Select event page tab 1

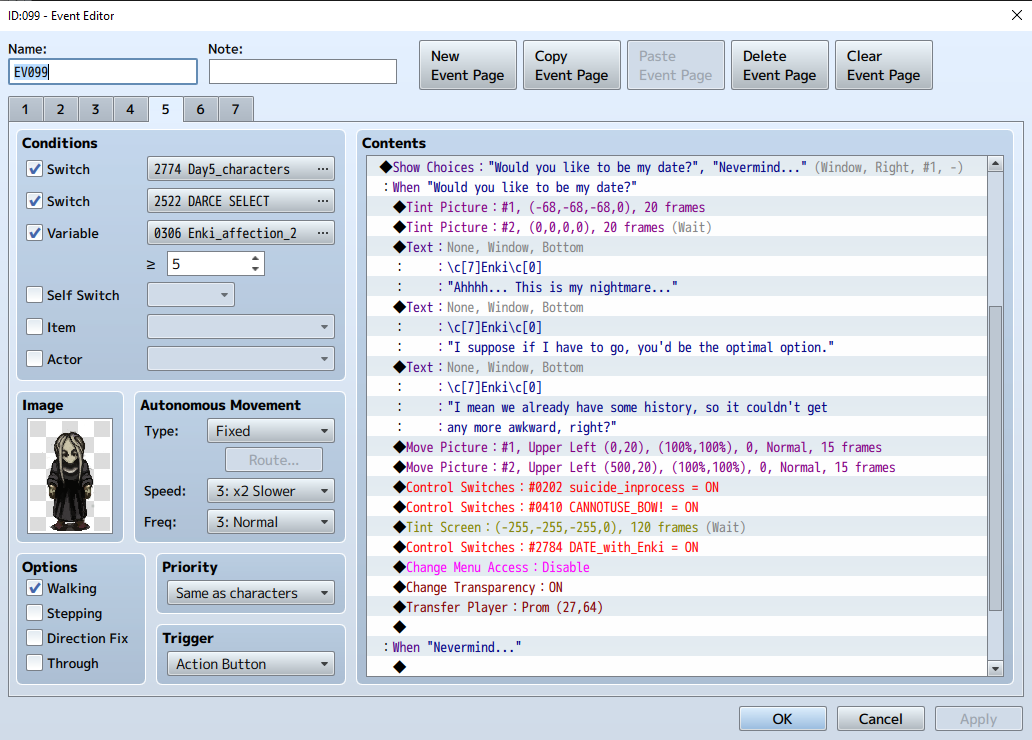pos(25,109)
